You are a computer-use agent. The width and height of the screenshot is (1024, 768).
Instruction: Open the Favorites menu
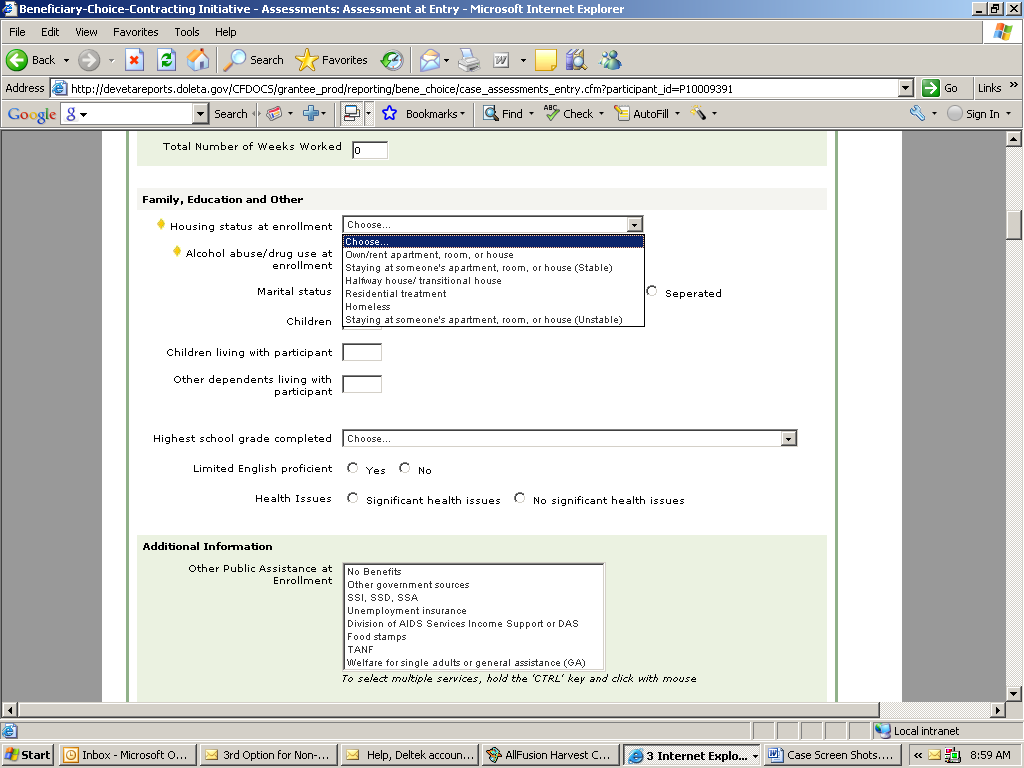click(135, 32)
